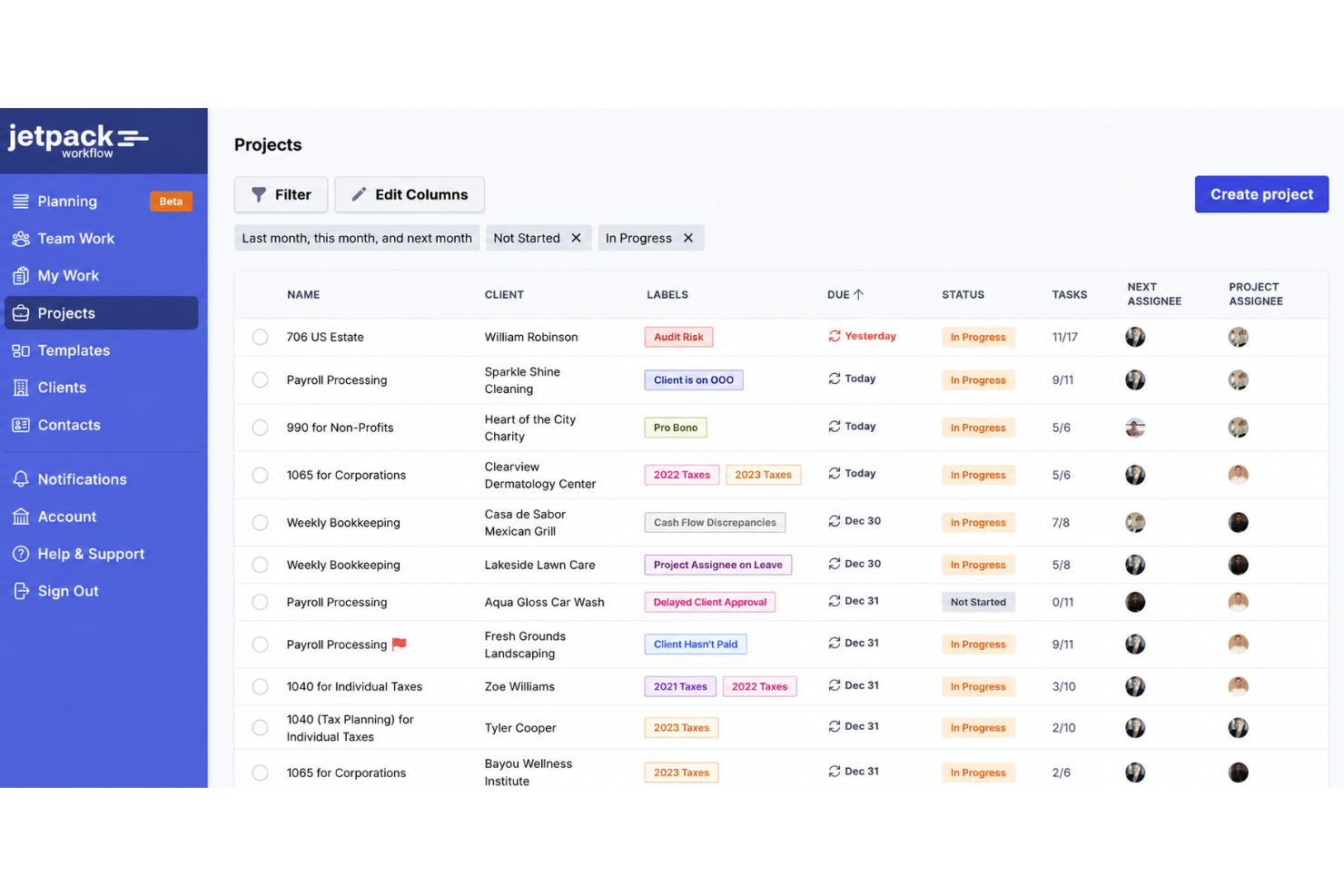Select checkbox for Clearview Dermatology Center row

(x=261, y=475)
